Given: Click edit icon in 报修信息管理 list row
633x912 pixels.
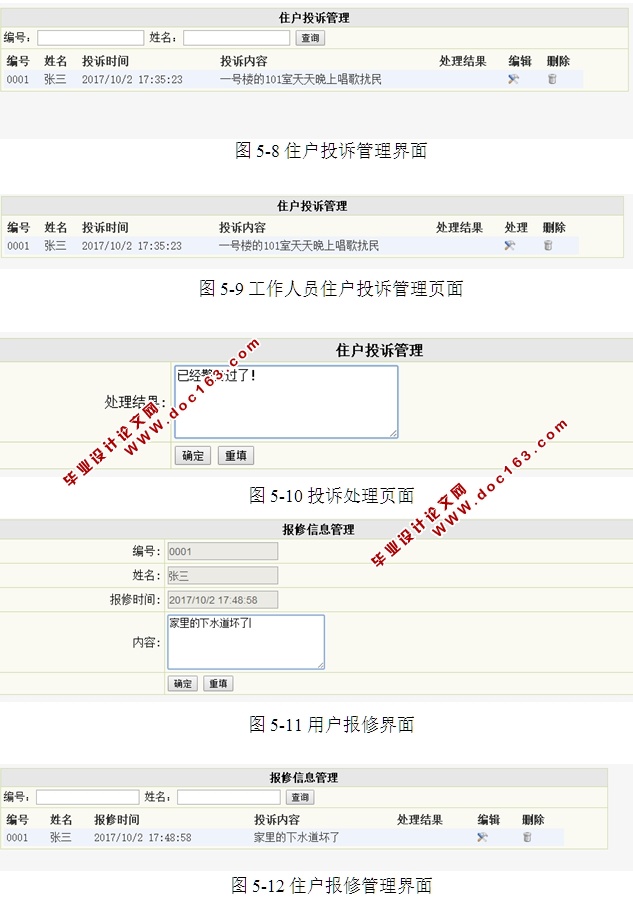Looking at the screenshot, I should pos(482,837).
